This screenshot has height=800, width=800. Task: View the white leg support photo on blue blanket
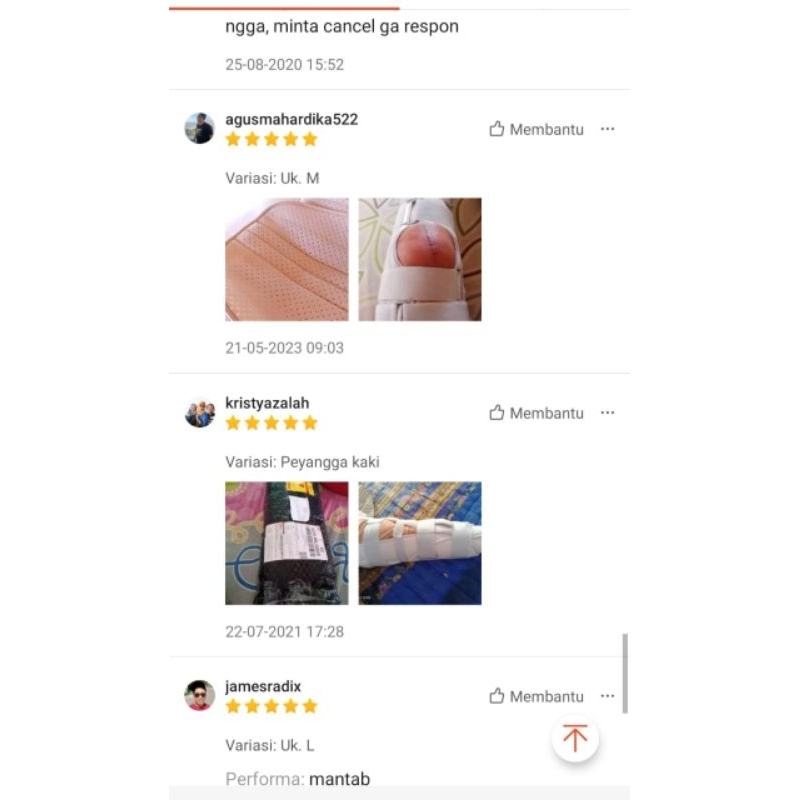pos(420,543)
